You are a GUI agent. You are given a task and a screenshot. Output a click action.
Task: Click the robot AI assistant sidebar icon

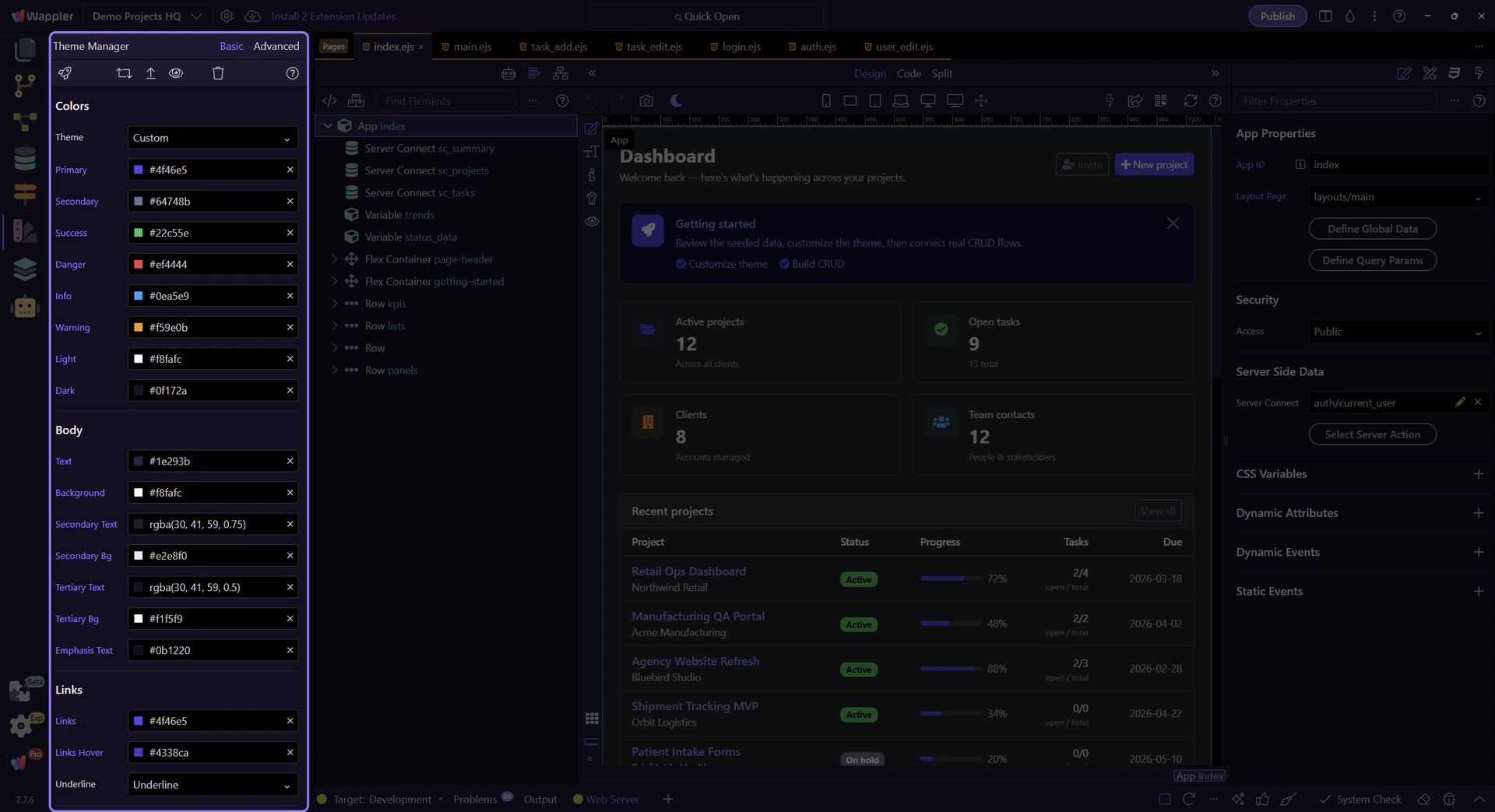[25, 307]
